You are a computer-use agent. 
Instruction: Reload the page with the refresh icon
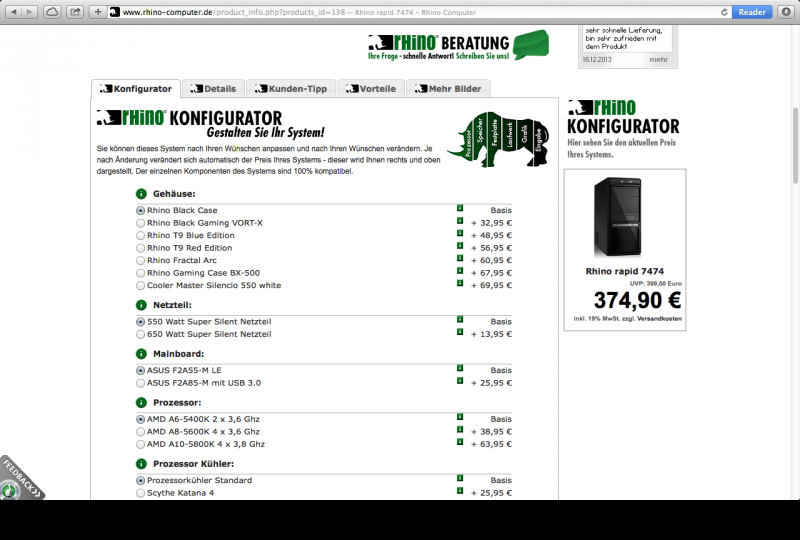point(723,12)
